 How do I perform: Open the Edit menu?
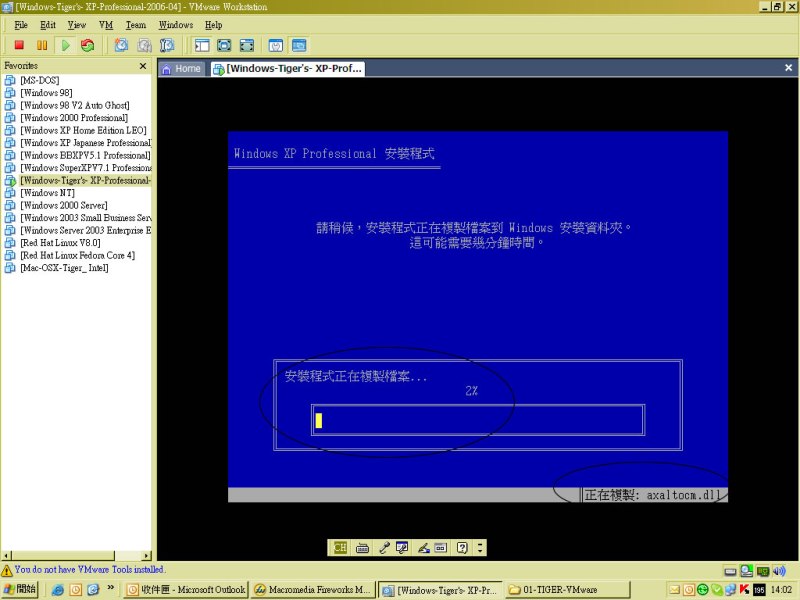[48, 25]
